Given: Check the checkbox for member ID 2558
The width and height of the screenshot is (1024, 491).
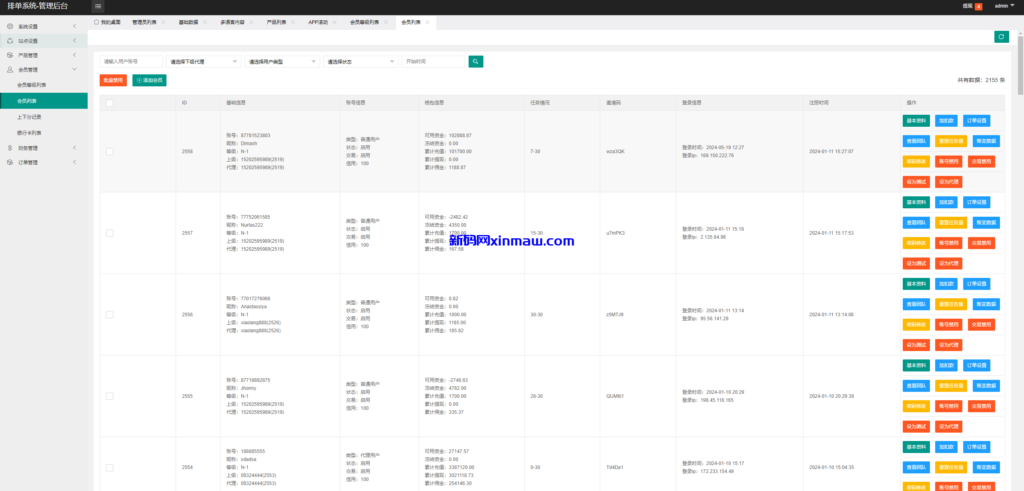Looking at the screenshot, I should 109,151.
